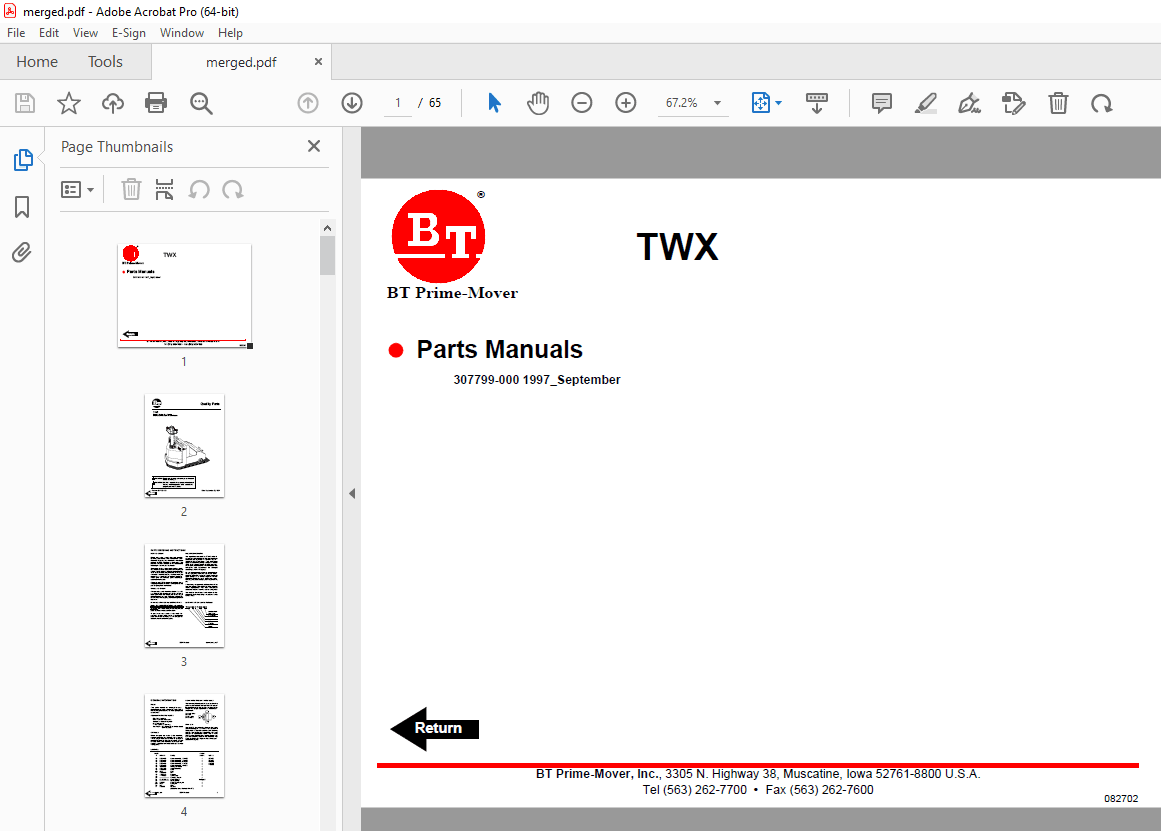Close the merged.pdf tab
Viewport: 1161px width, 831px height.
[x=318, y=61]
